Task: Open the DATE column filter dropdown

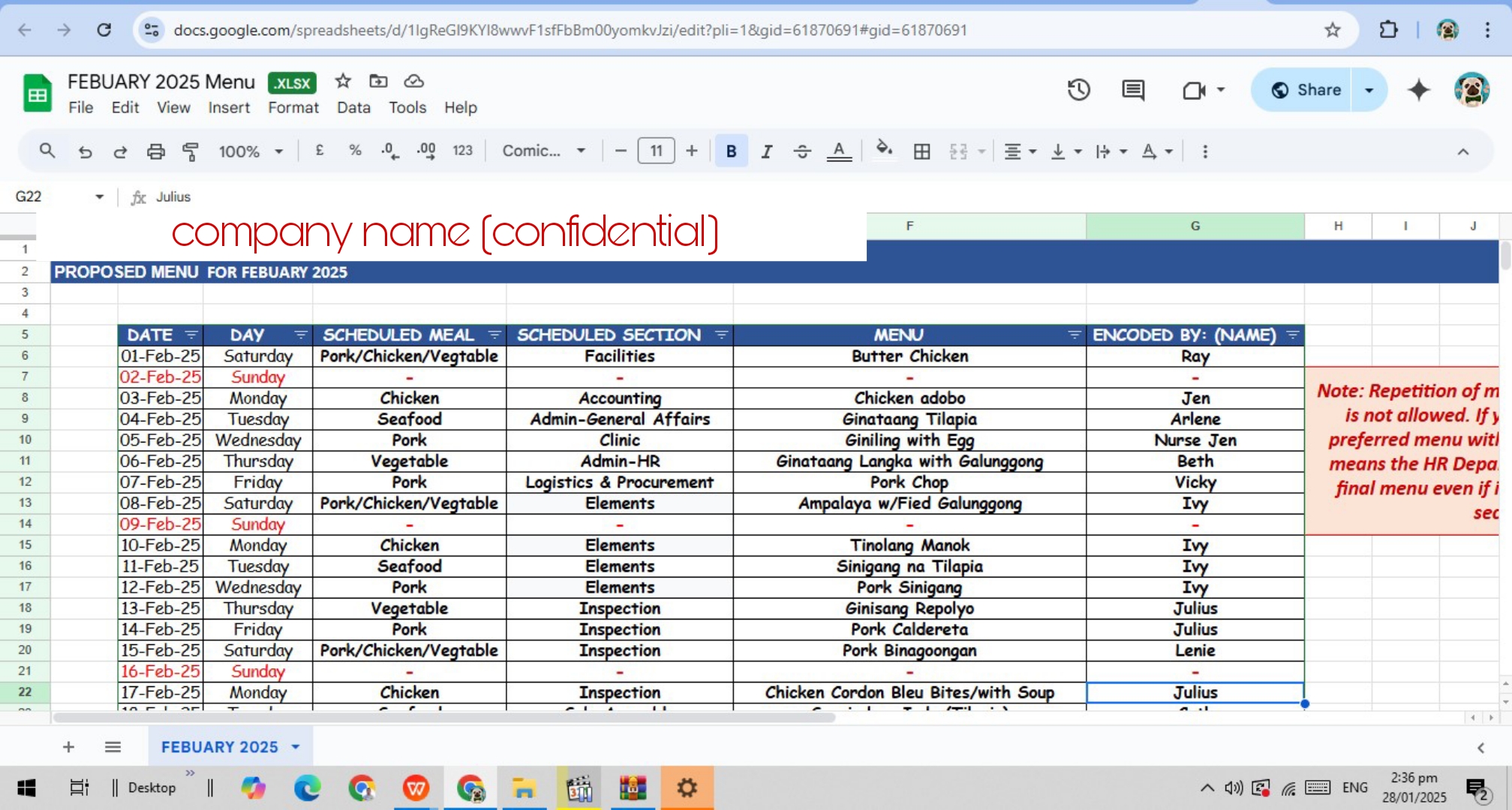Action: point(191,334)
